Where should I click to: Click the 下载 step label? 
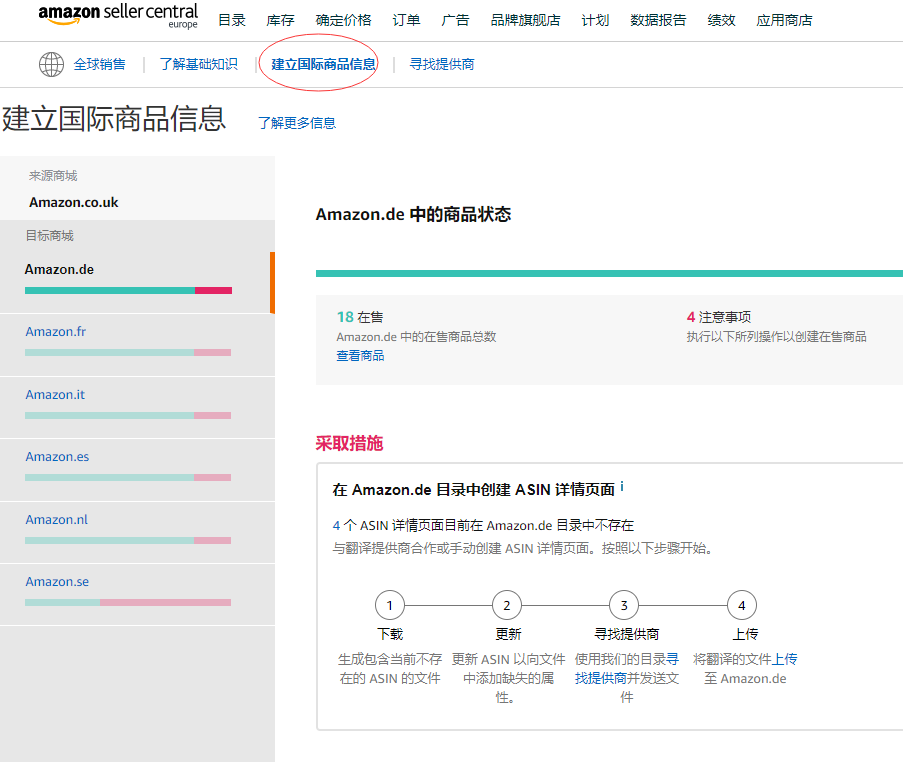point(390,634)
